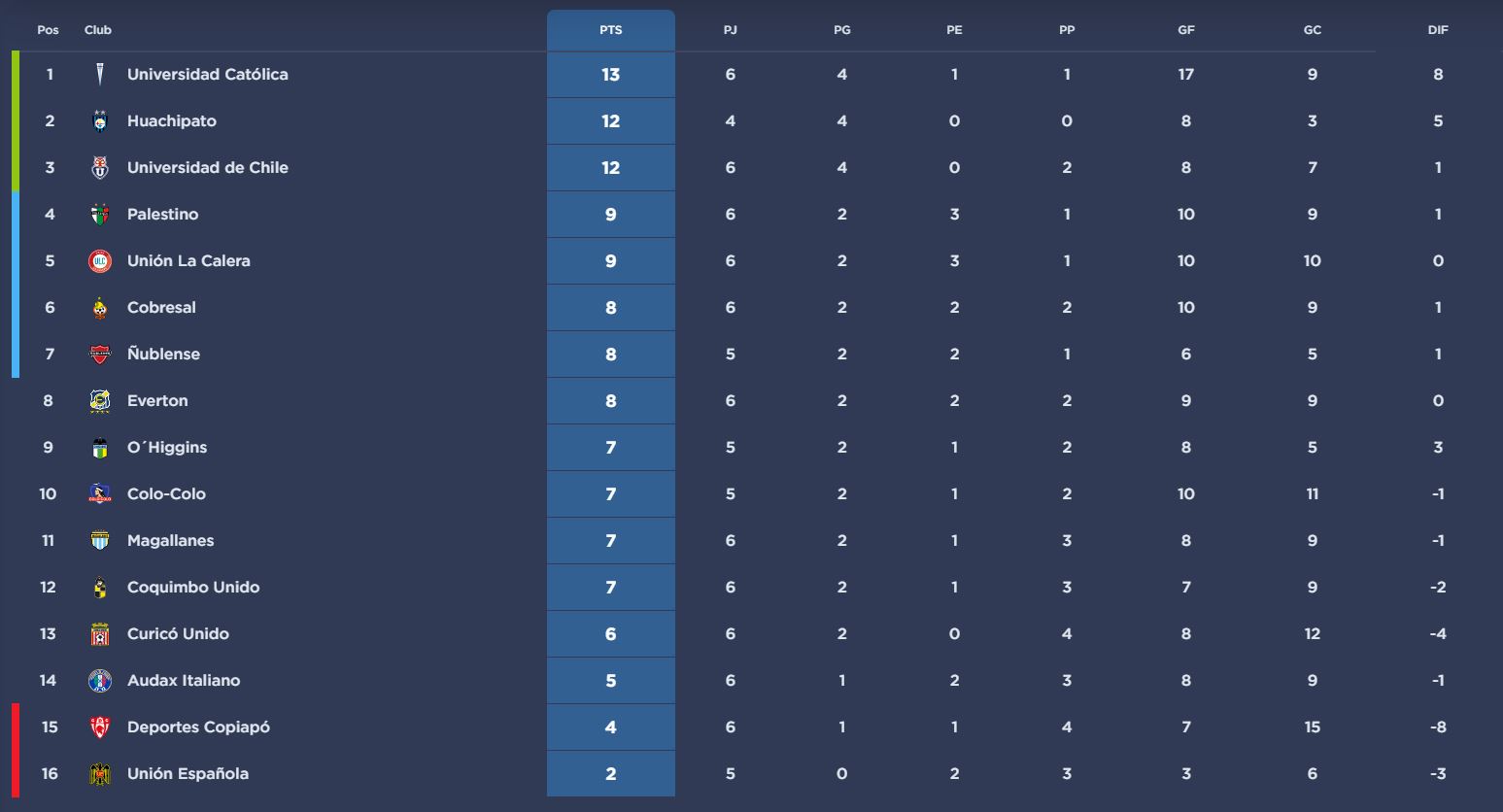Click Huachipato's 5 goal difference
1503x812 pixels.
pos(1438,121)
